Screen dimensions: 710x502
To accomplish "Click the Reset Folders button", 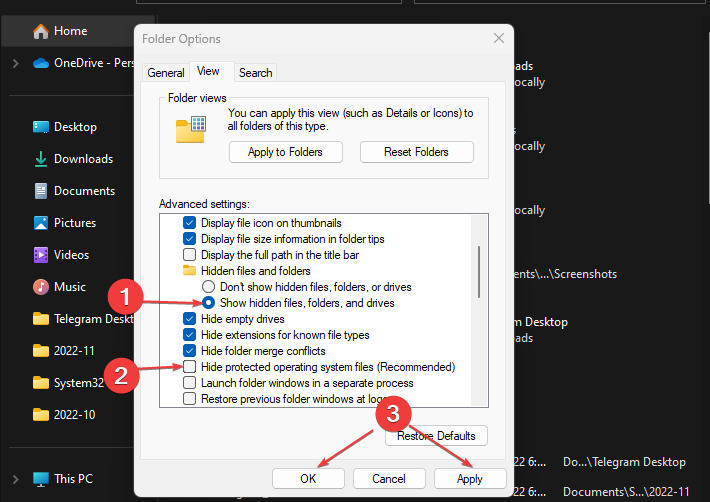I will pos(417,152).
